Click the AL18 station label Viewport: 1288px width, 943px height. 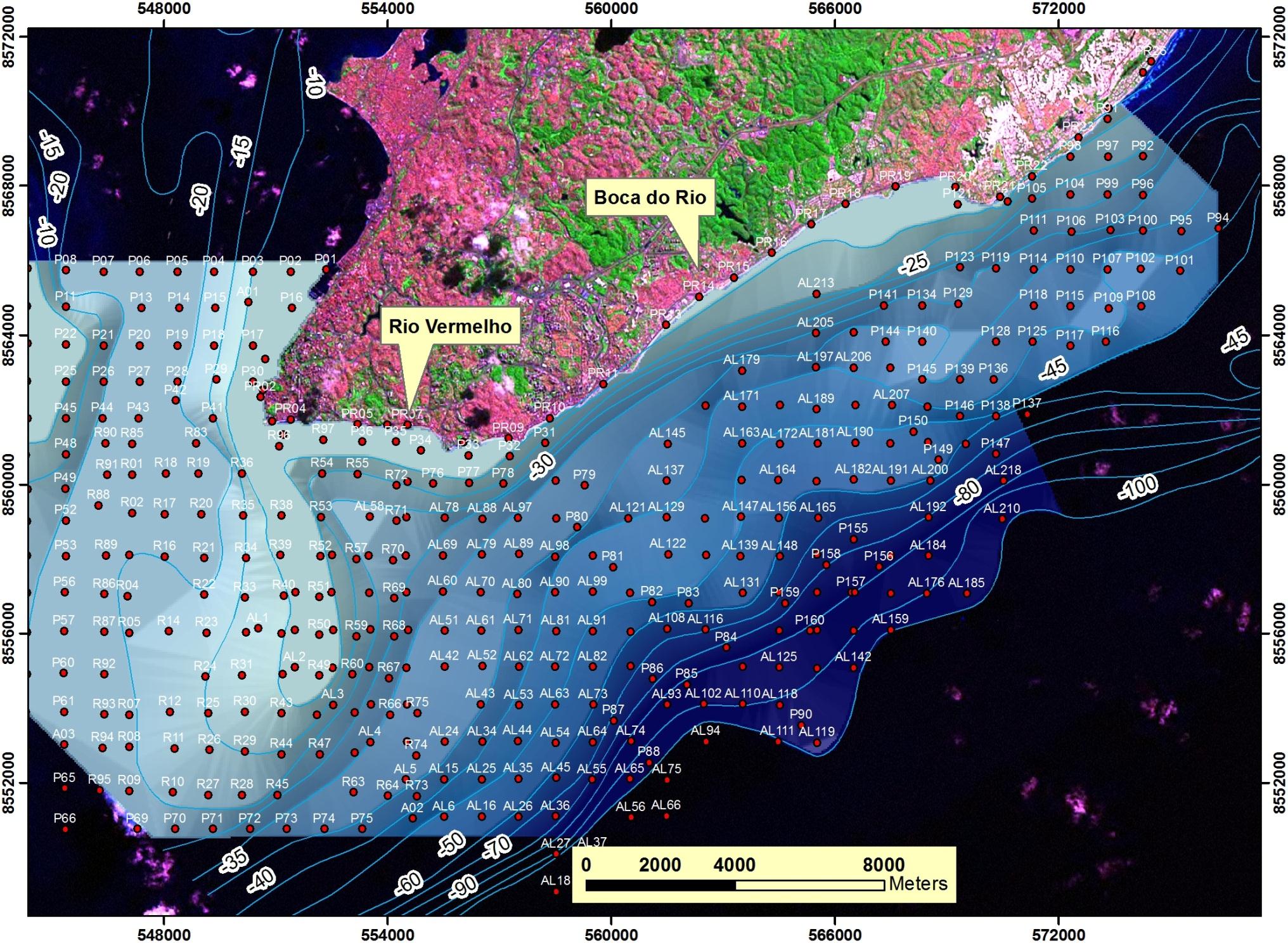[x=555, y=880]
